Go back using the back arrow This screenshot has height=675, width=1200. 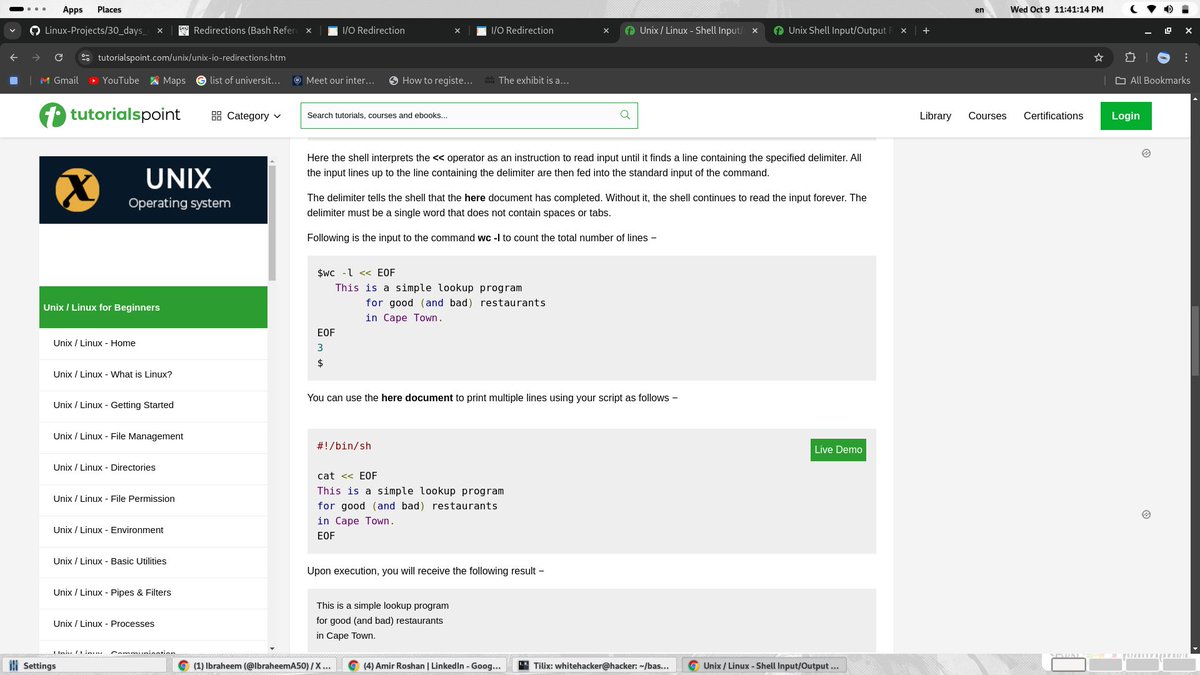(14, 57)
